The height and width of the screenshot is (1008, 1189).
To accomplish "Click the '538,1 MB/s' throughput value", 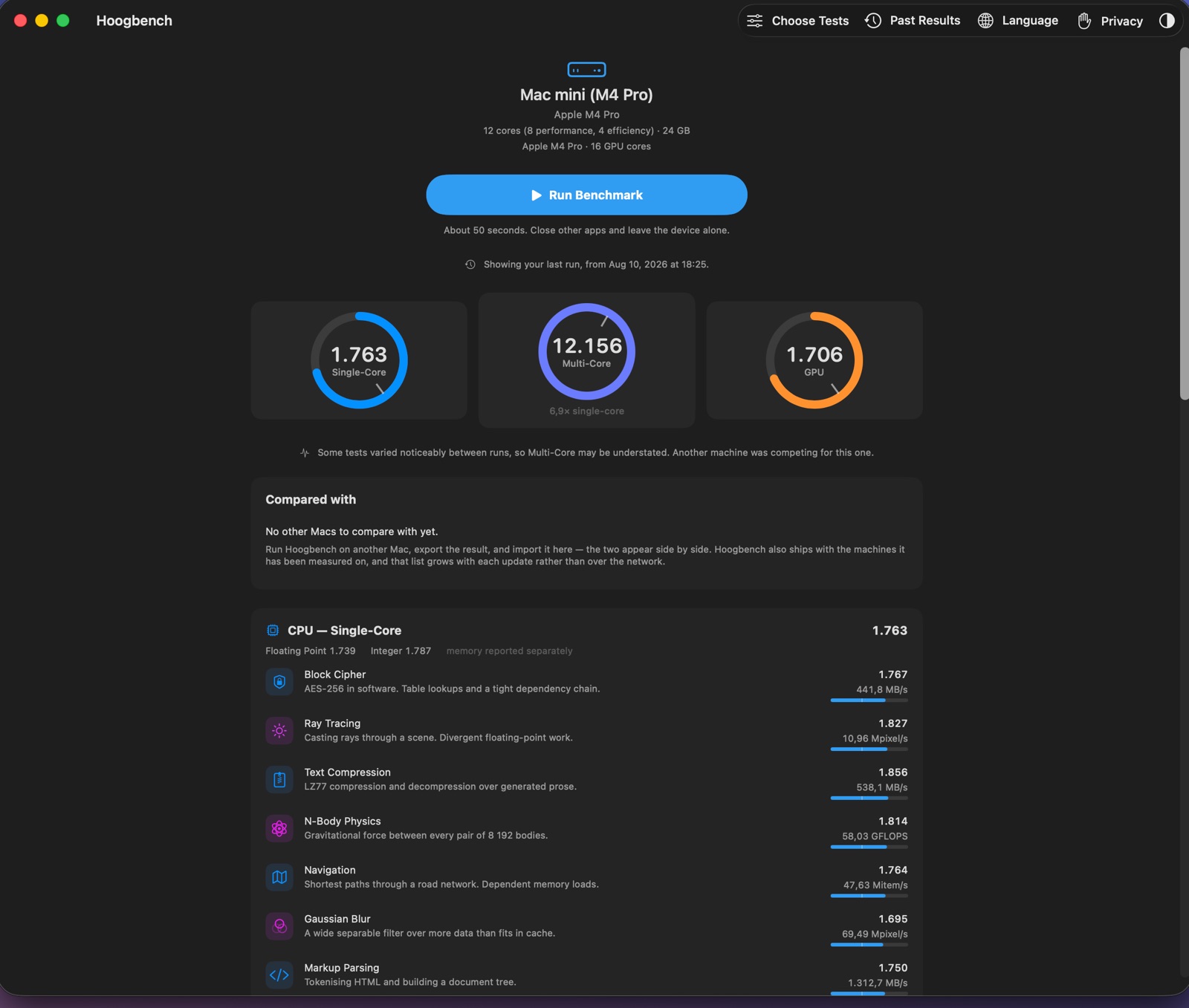I will [882, 787].
